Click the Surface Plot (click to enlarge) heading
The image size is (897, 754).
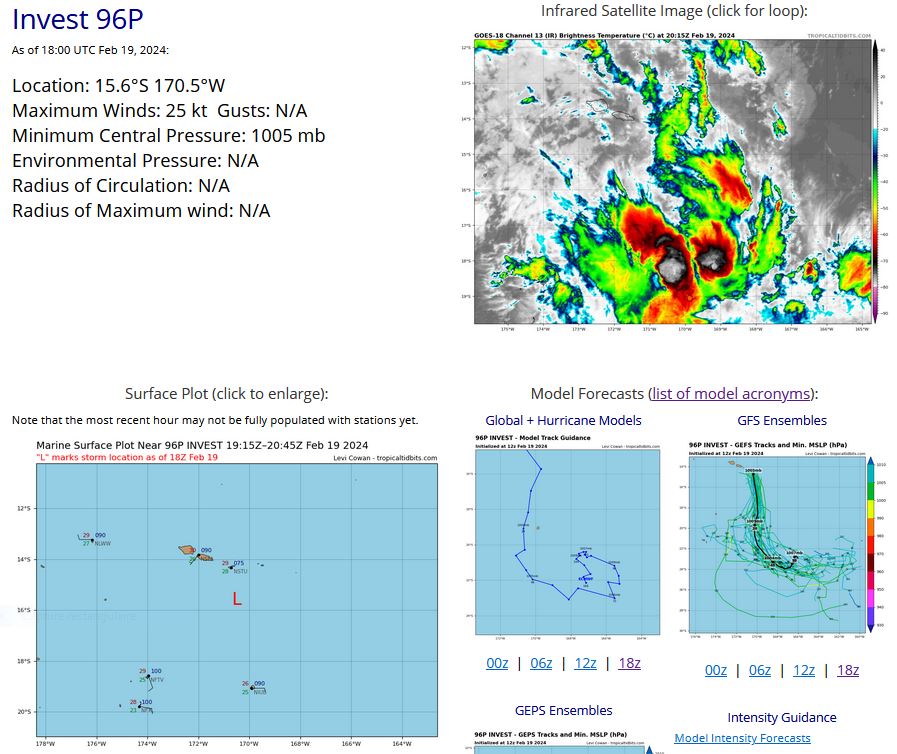(x=227, y=394)
